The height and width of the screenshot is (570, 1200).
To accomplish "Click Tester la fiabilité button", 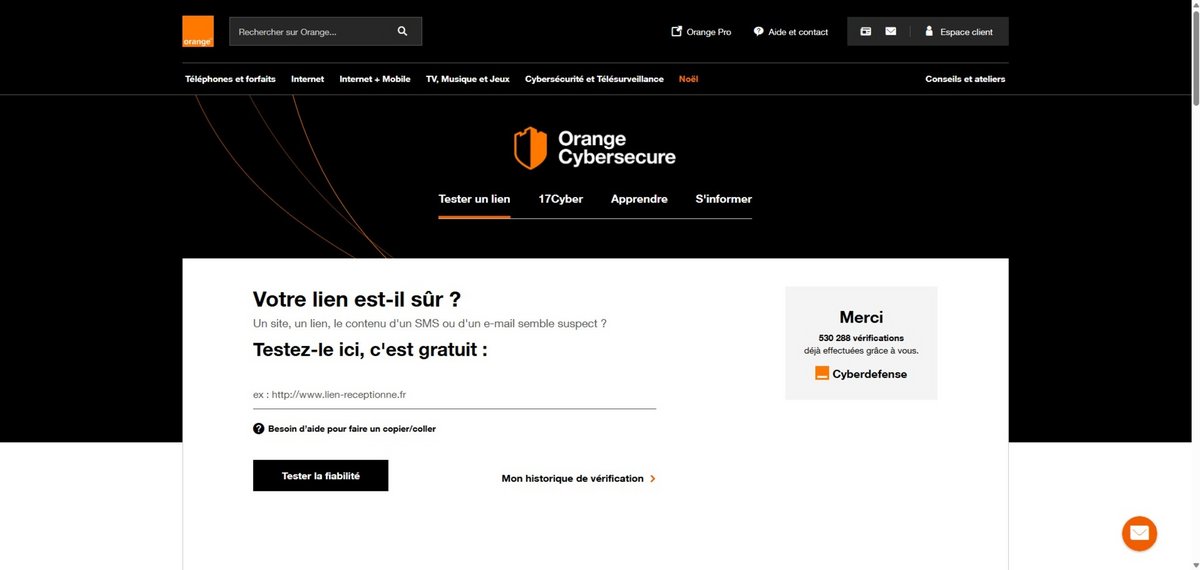I will pos(320,476).
